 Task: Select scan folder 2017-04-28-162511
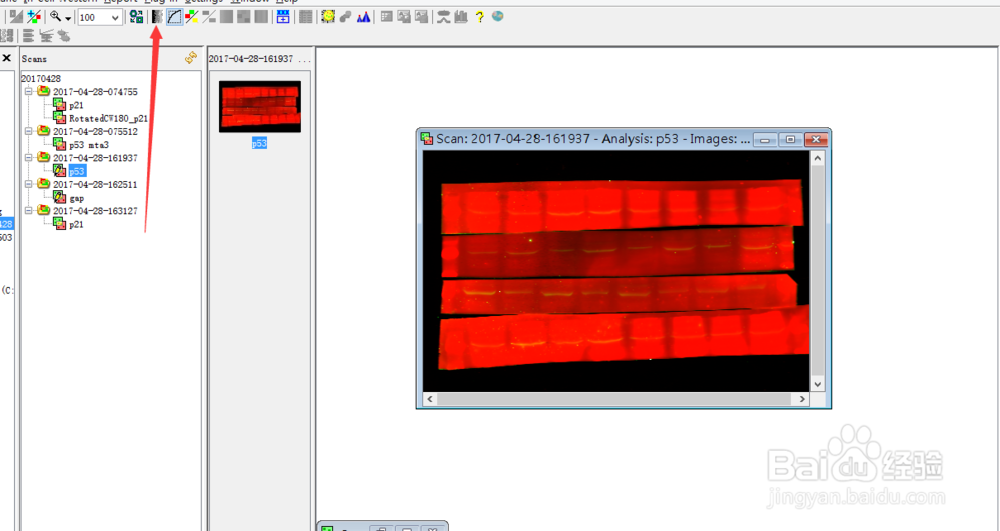pyautogui.click(x=95, y=184)
